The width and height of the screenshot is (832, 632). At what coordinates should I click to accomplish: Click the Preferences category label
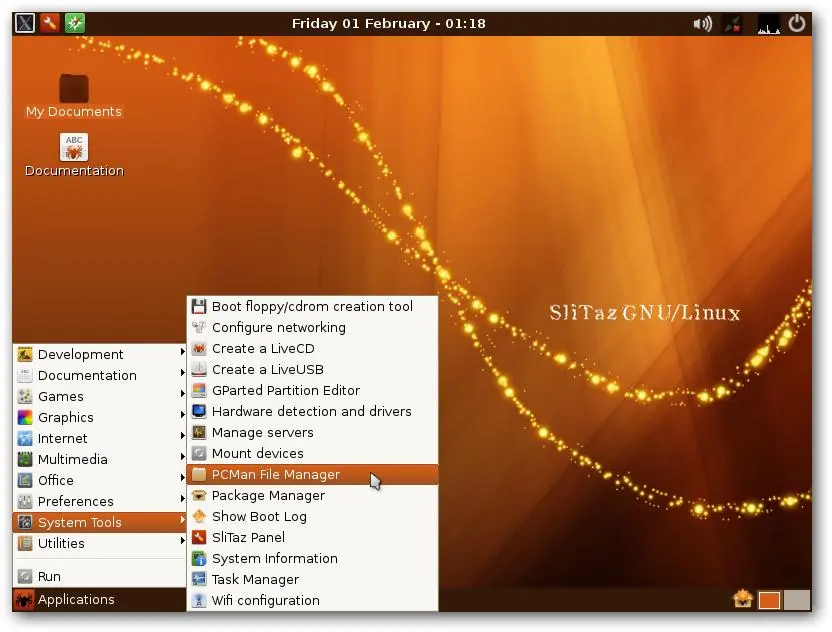point(76,501)
